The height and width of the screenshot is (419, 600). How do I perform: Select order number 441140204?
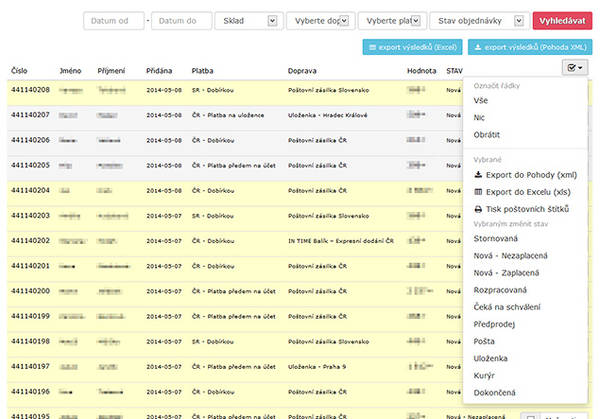tap(30, 190)
